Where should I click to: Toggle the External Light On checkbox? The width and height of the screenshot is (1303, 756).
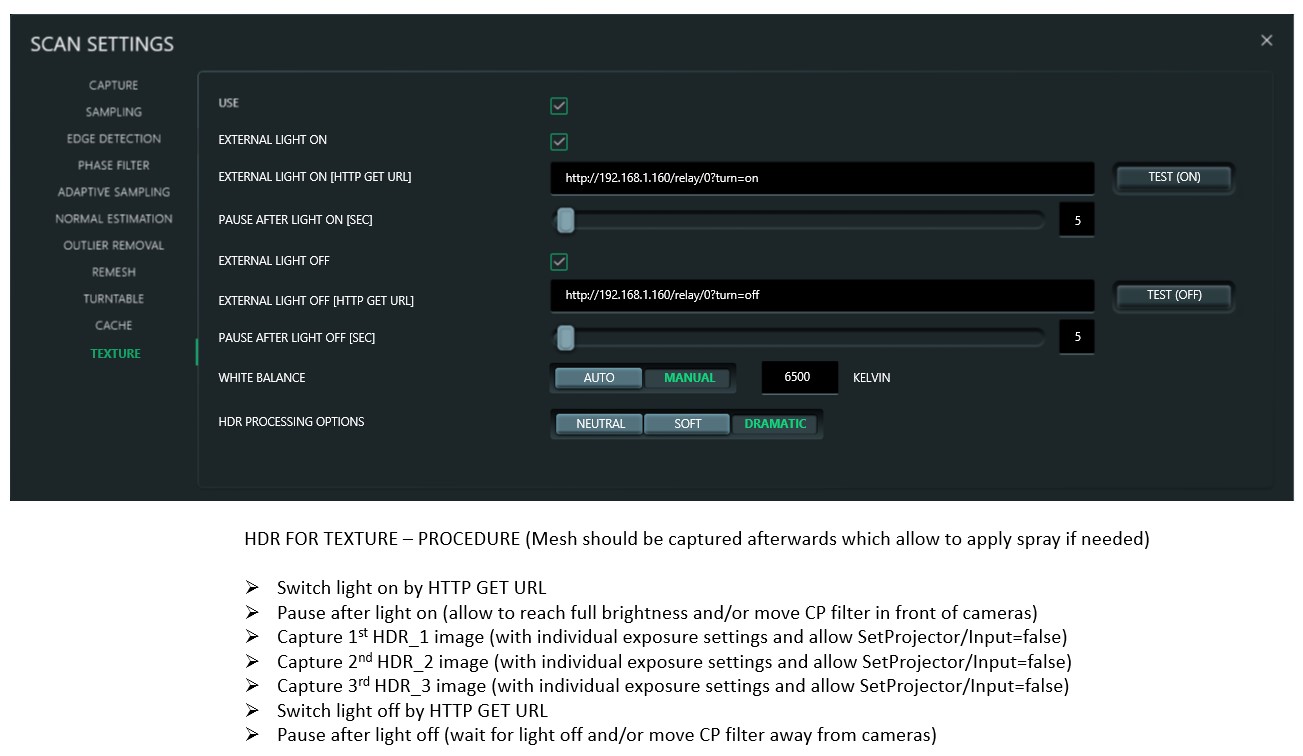pos(559,142)
